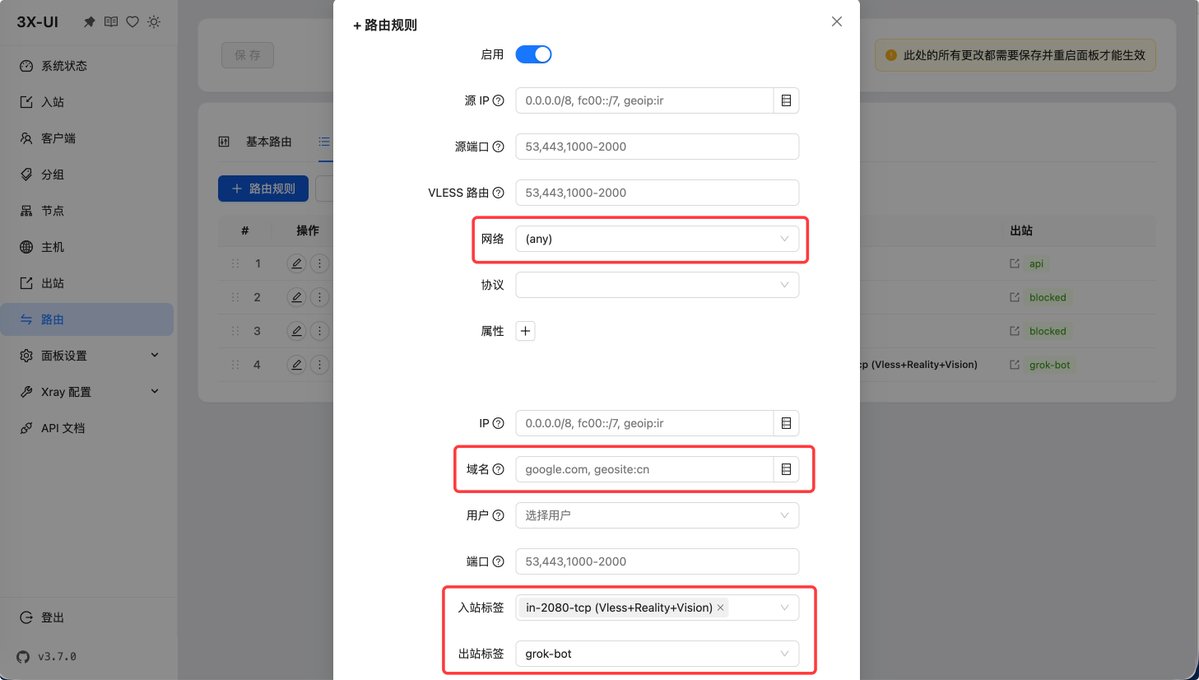Go to 出站 page in sidebar
Screen dimensions: 1199x680
click(x=87, y=283)
